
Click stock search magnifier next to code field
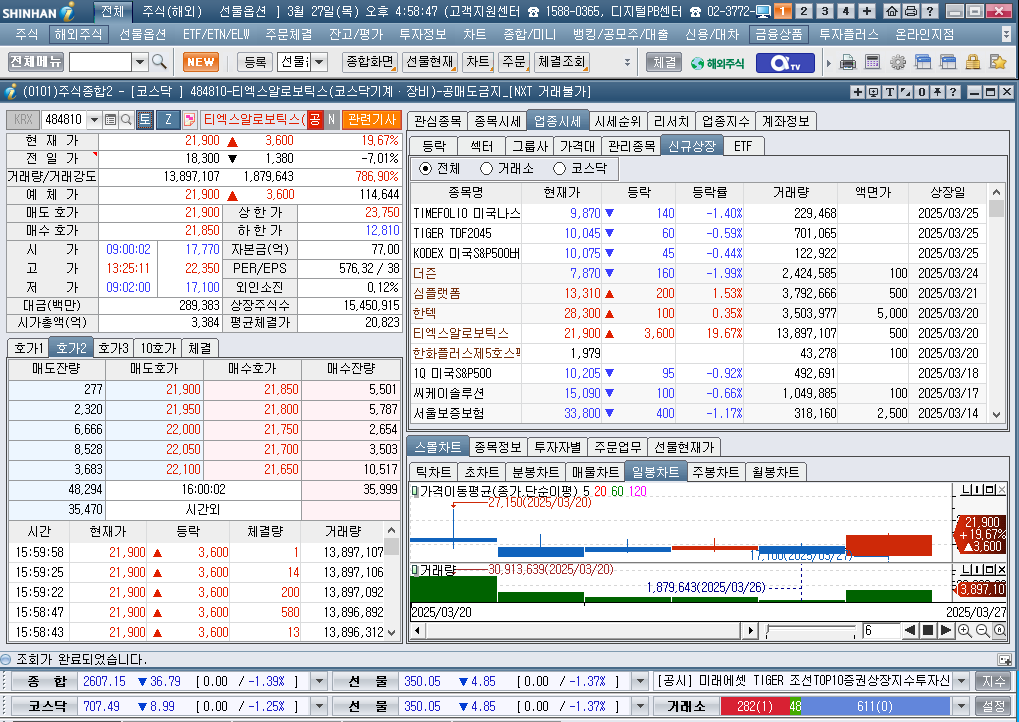[126, 120]
